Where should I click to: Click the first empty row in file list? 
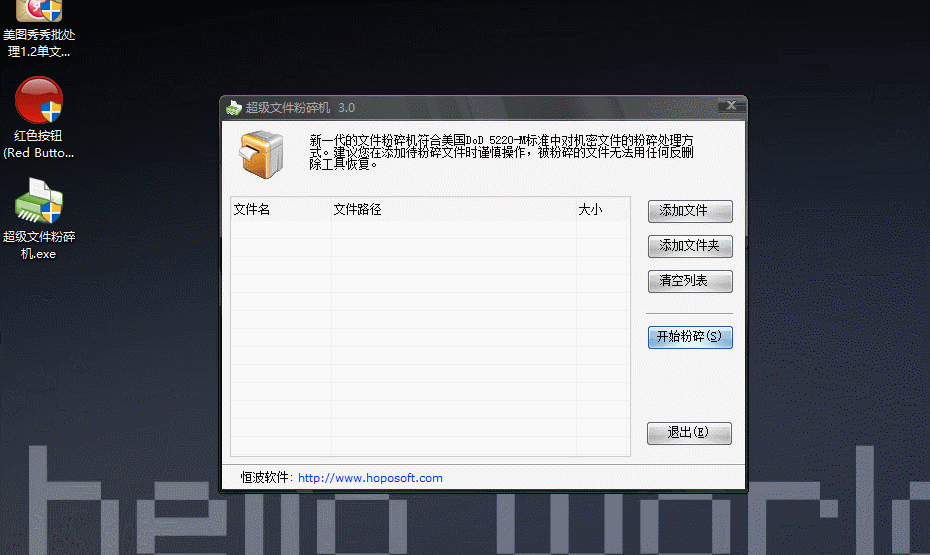(x=430, y=230)
